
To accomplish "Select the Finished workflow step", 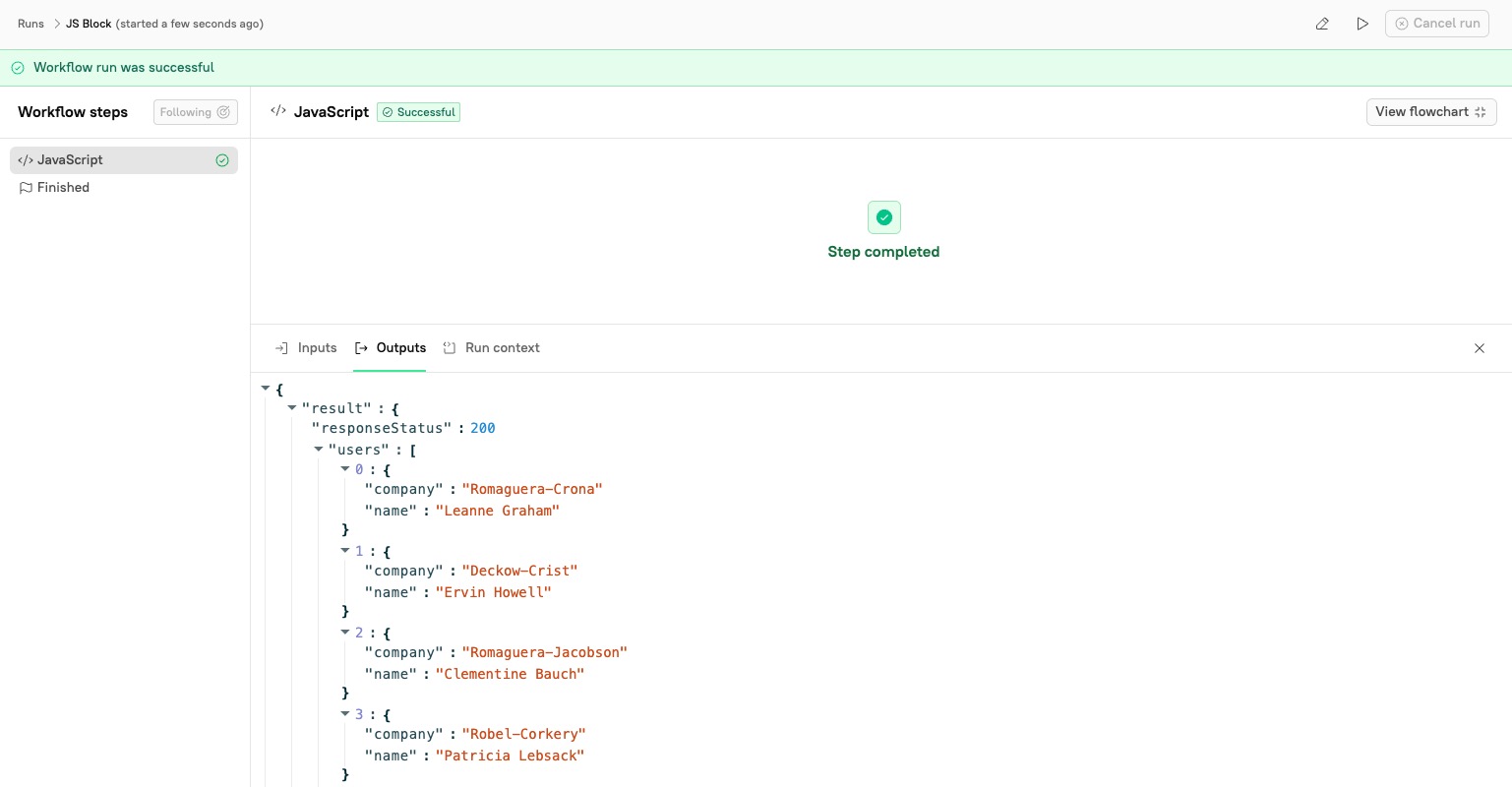I will tap(124, 188).
